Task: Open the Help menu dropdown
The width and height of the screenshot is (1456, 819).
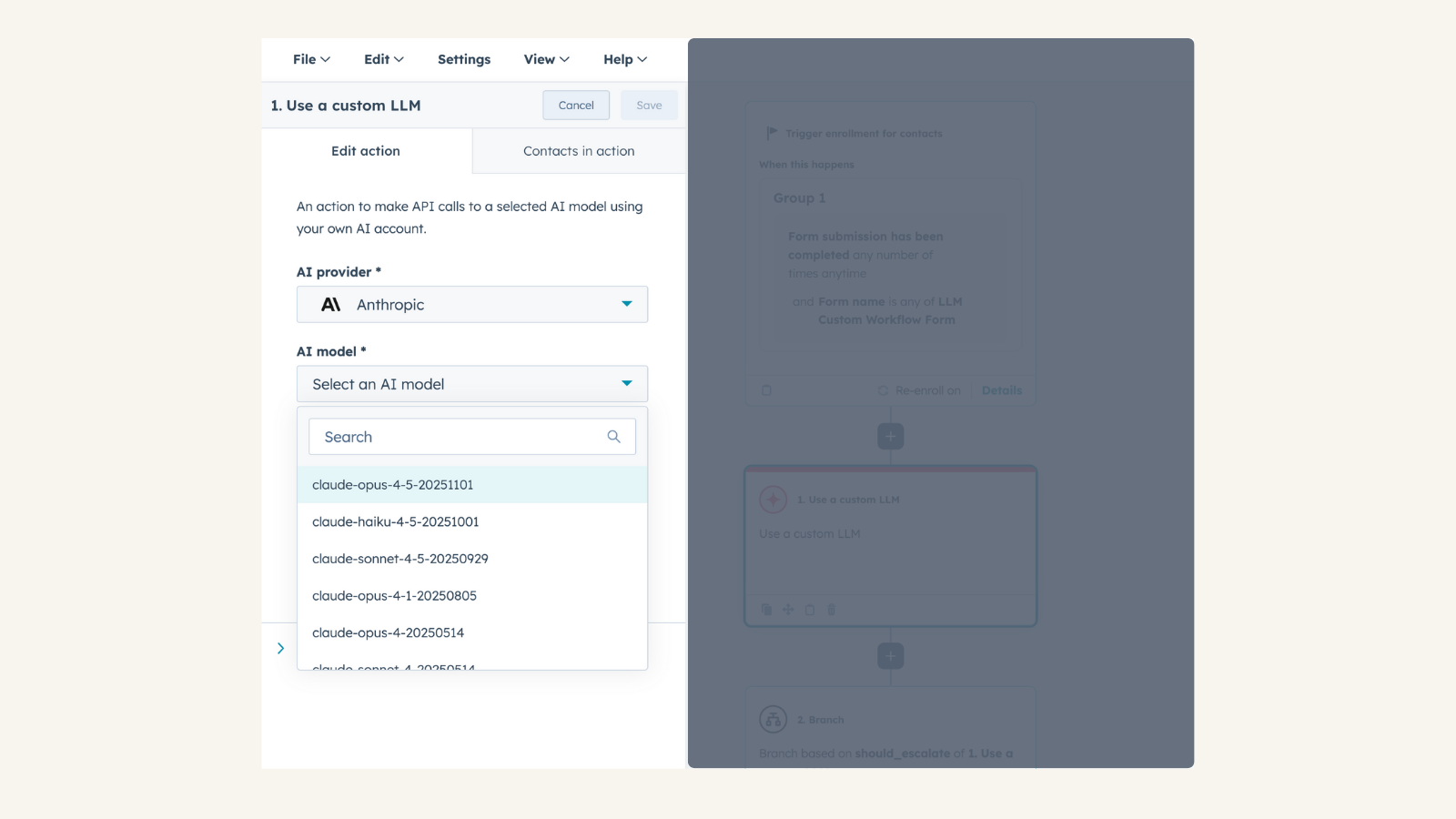Action: click(x=623, y=58)
